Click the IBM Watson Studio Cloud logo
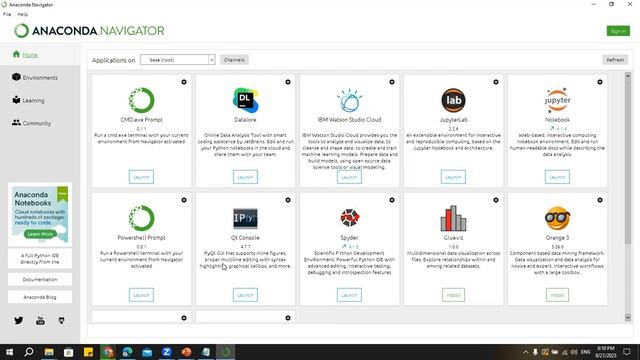 349,100
